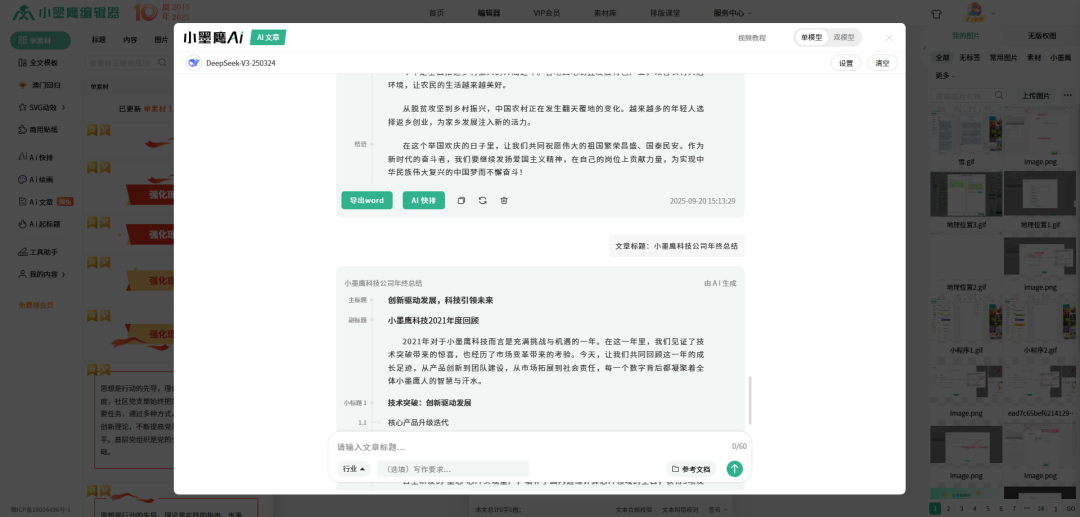This screenshot has height=517, width=1080.
Task: Select the 单模型 mode
Action: (811, 38)
